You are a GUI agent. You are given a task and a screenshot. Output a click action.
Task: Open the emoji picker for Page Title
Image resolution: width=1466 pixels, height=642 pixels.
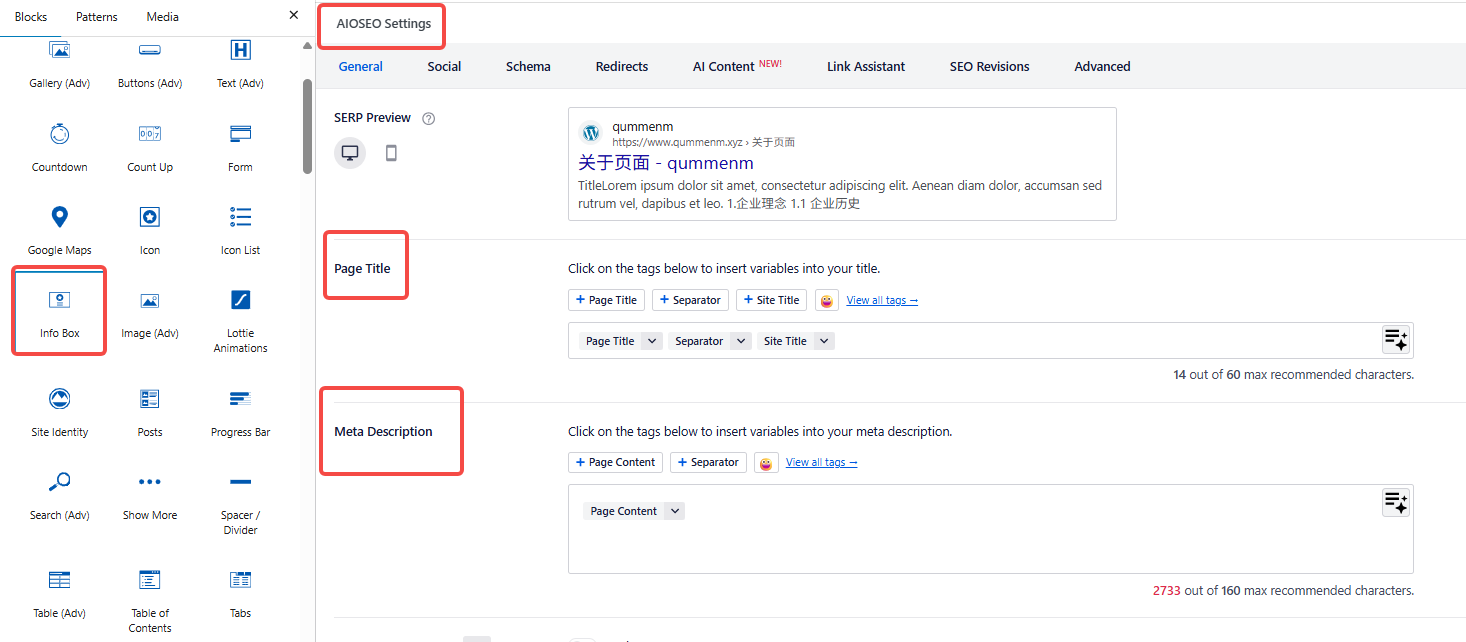point(826,299)
